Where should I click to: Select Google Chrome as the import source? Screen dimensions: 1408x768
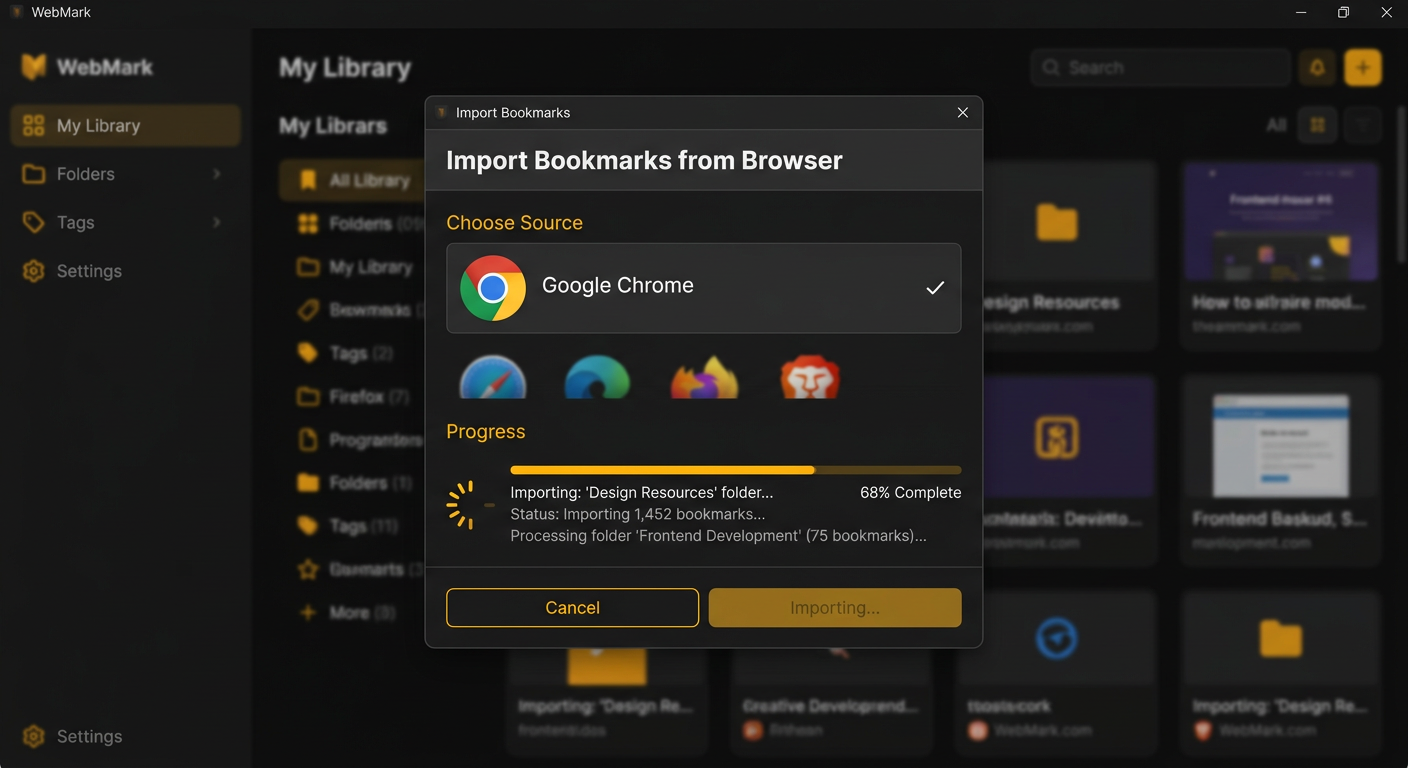coord(704,288)
